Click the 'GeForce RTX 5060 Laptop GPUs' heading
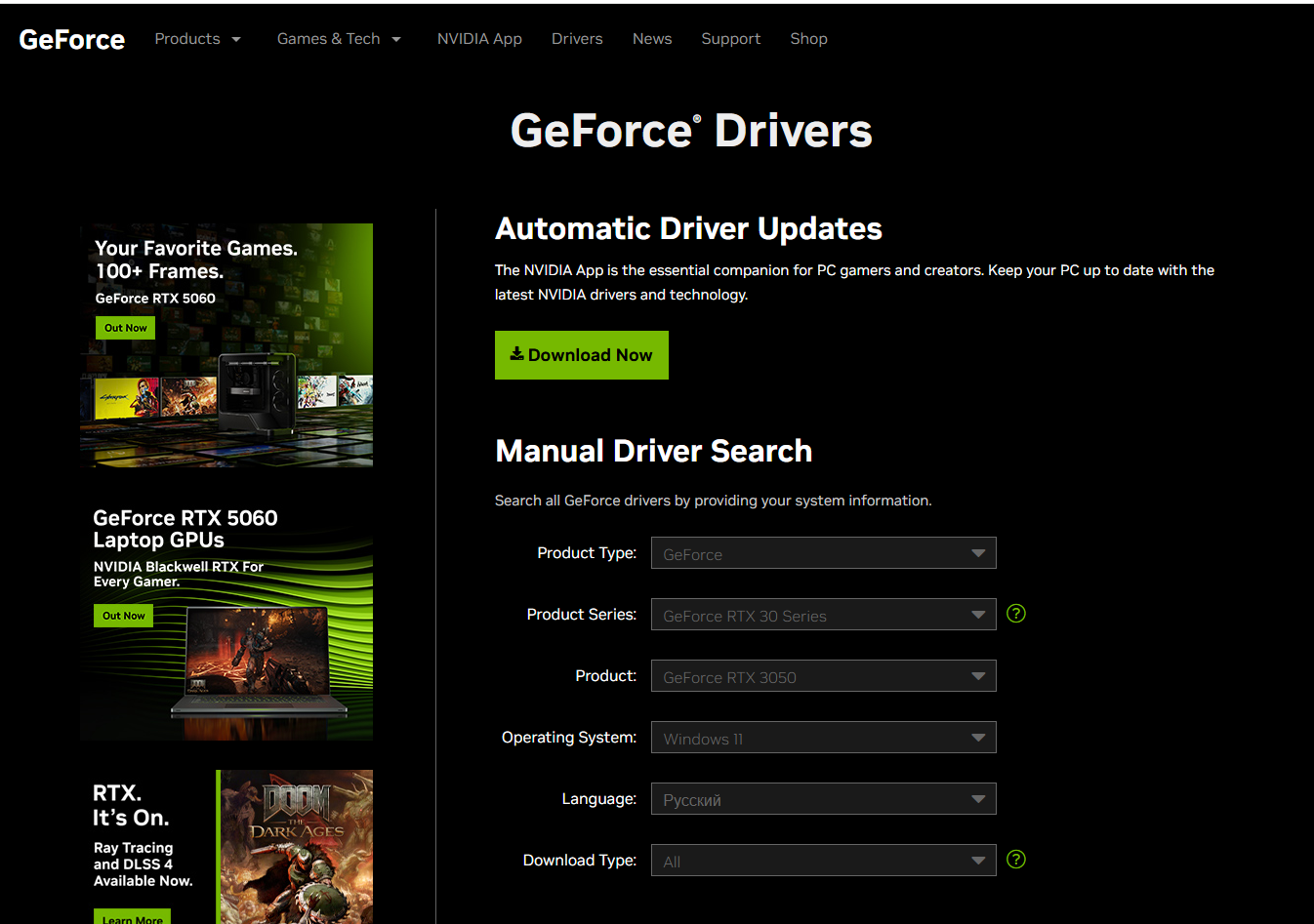 point(185,529)
